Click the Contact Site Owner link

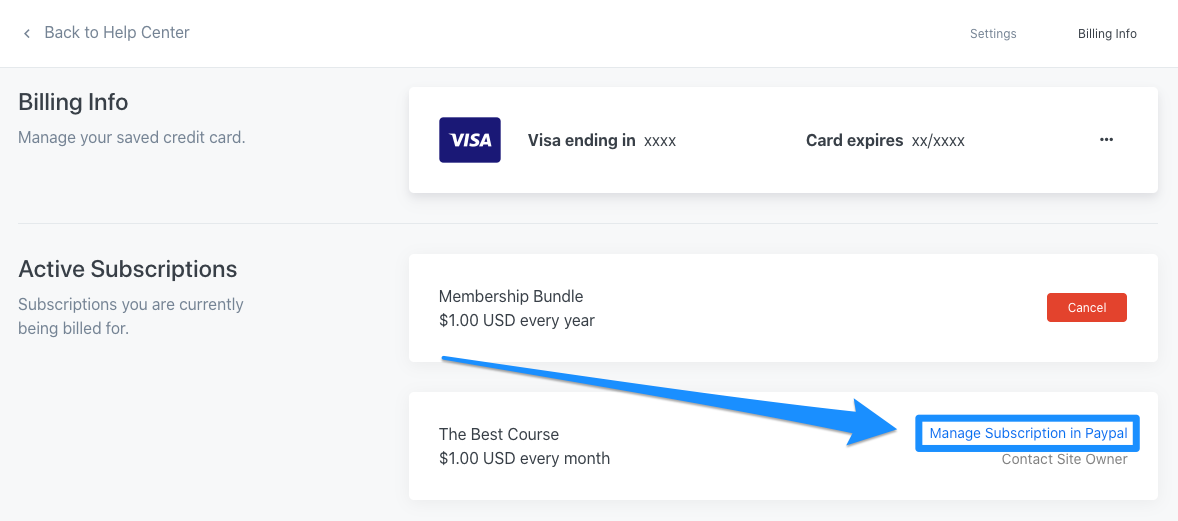1064,459
